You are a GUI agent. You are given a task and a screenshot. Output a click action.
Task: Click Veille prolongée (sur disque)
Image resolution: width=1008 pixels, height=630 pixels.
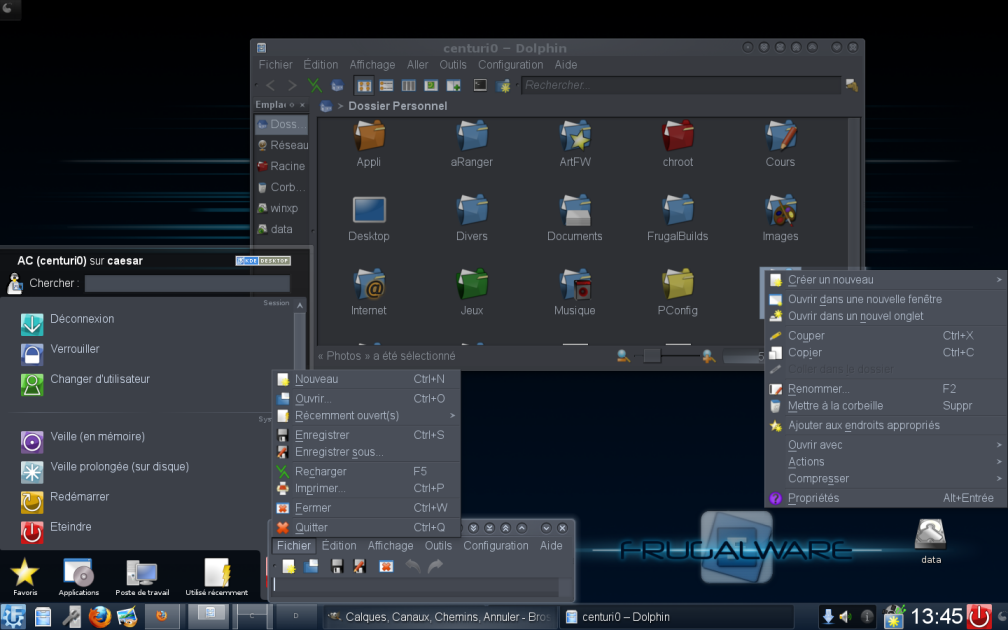[x=105, y=471]
